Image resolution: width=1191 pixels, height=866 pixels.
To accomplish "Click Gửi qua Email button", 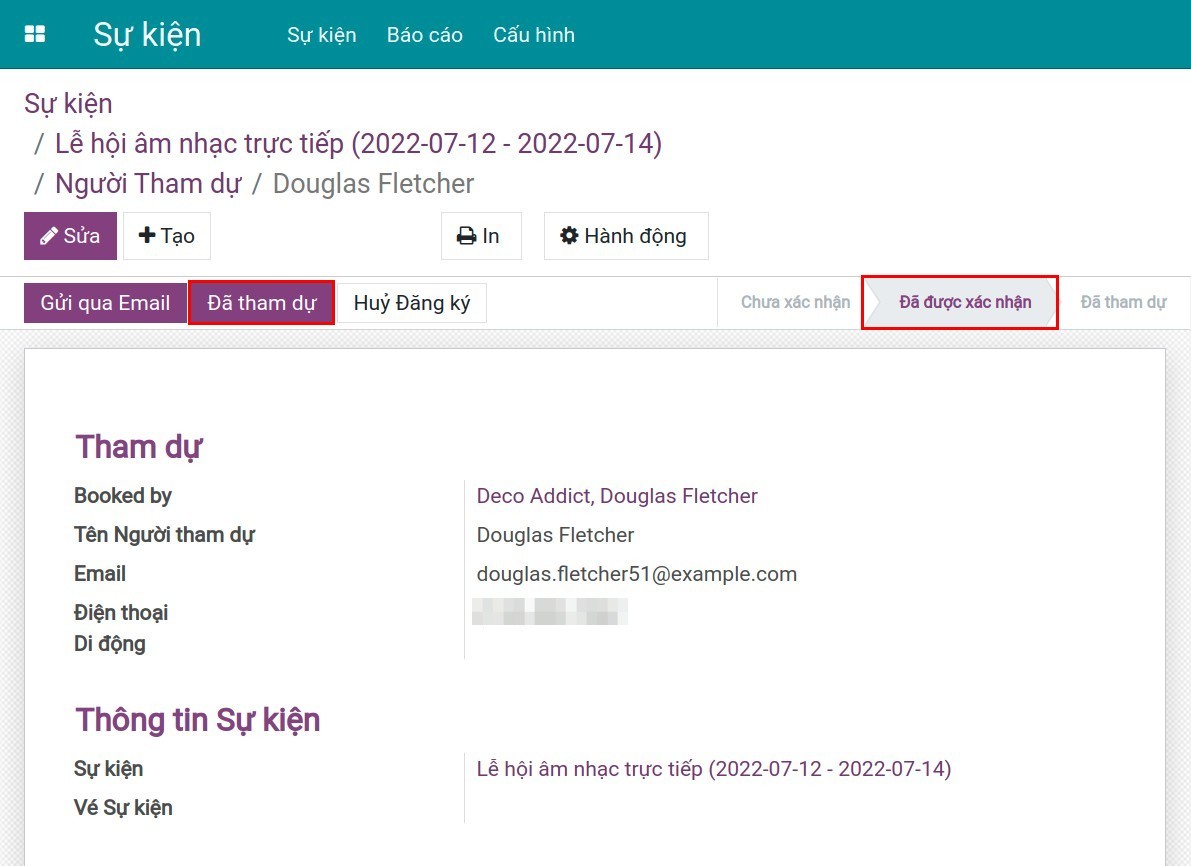I will (105, 303).
